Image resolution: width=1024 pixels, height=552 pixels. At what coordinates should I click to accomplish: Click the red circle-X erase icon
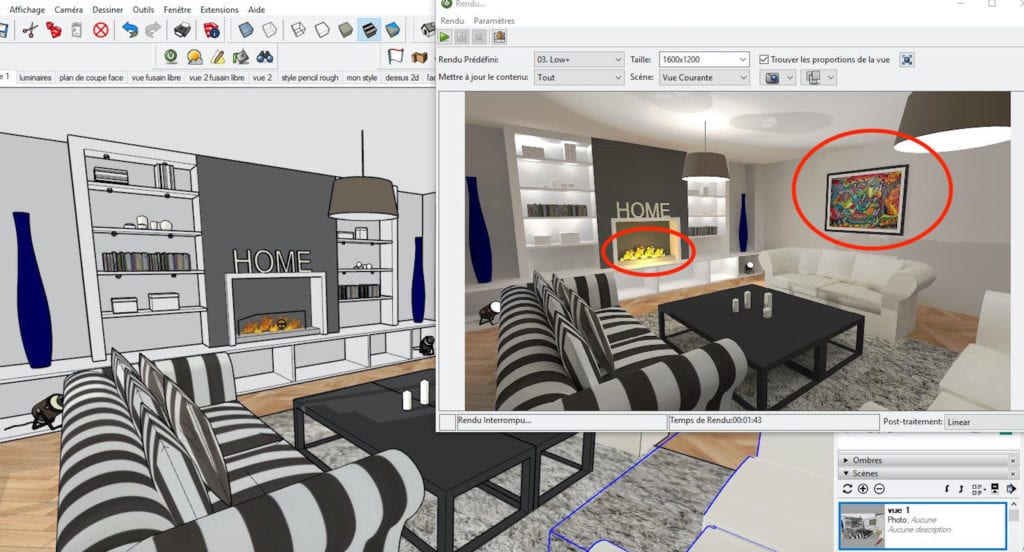101,30
